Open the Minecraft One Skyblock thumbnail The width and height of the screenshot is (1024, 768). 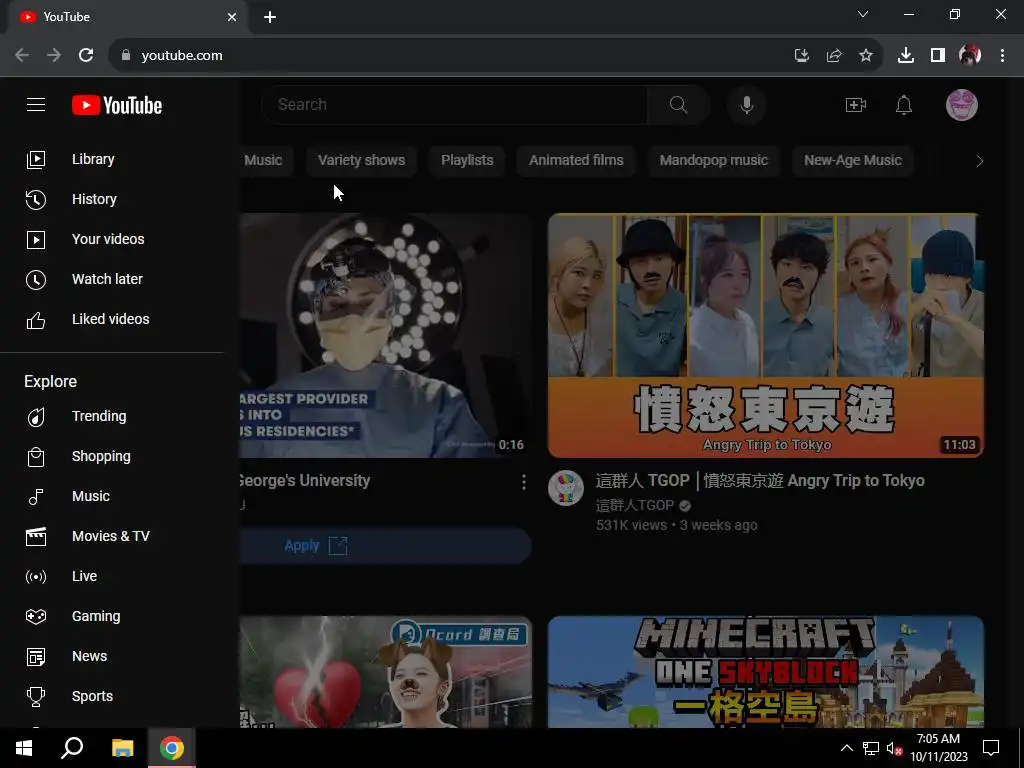tap(766, 671)
